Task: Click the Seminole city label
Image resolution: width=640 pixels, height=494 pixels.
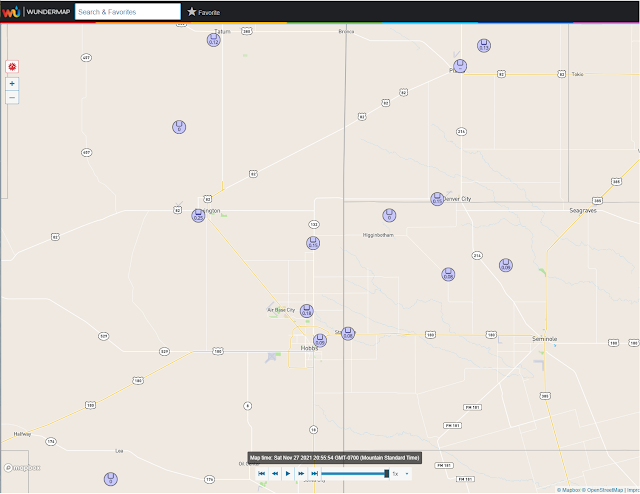Action: click(x=544, y=339)
